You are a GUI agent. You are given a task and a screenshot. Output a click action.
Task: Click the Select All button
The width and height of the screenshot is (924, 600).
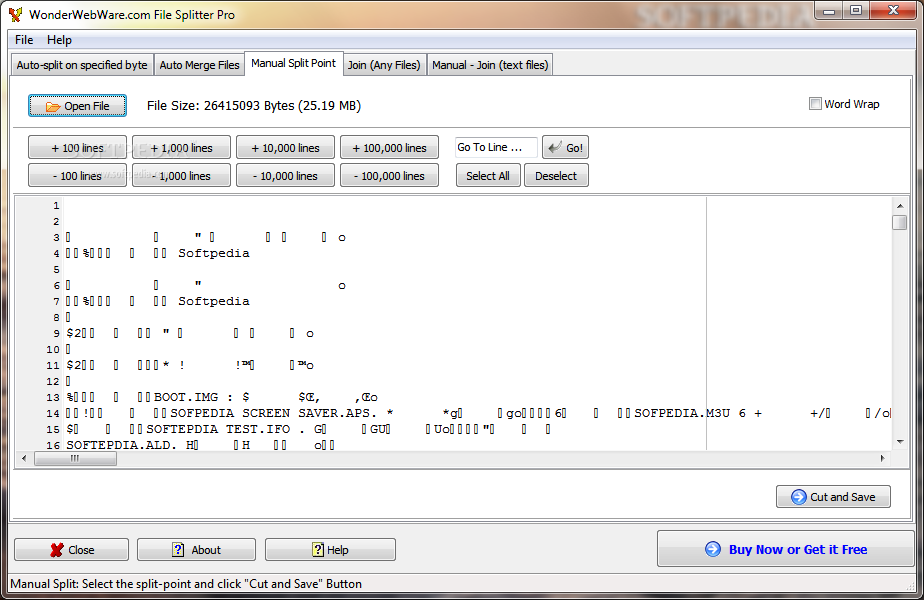[488, 176]
